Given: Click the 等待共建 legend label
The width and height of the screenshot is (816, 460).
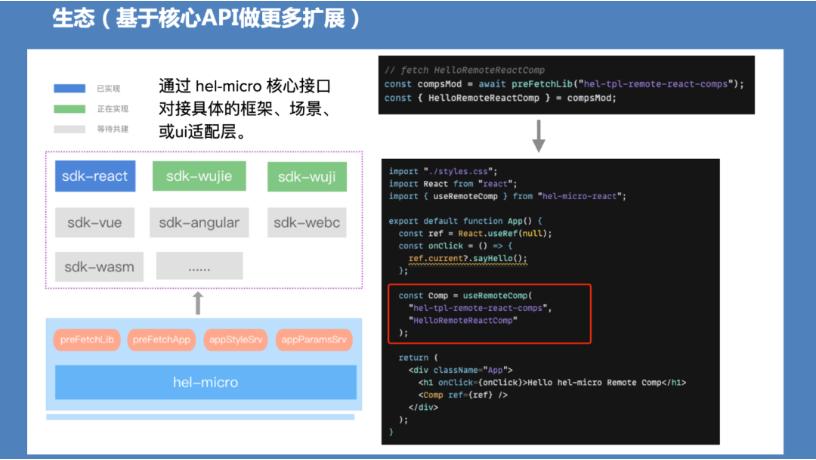Looking at the screenshot, I should point(112,129).
